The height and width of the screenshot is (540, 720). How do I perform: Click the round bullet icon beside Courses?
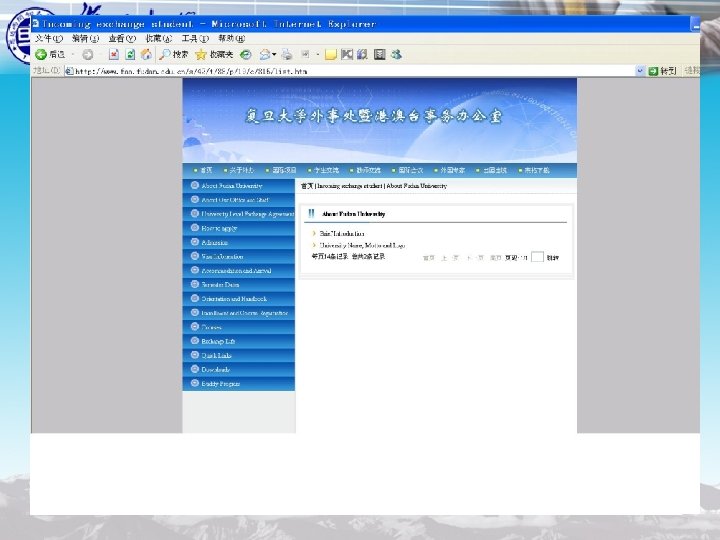coord(195,326)
